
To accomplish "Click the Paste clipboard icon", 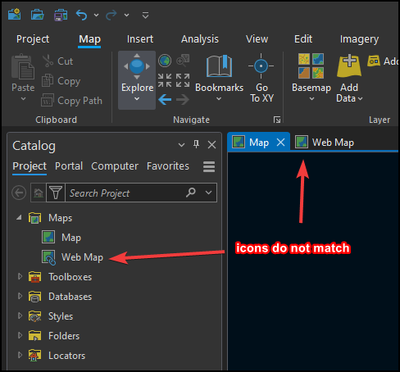I will coord(23,67).
